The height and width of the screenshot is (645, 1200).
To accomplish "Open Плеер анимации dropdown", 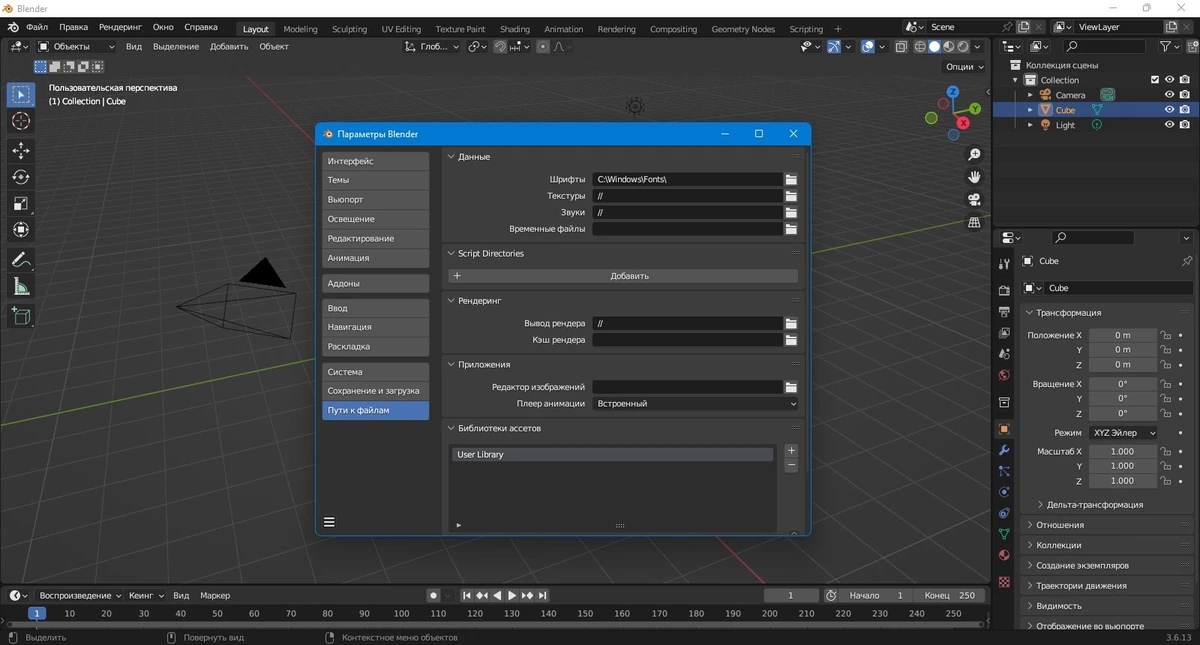I will pyautogui.click(x=695, y=404).
